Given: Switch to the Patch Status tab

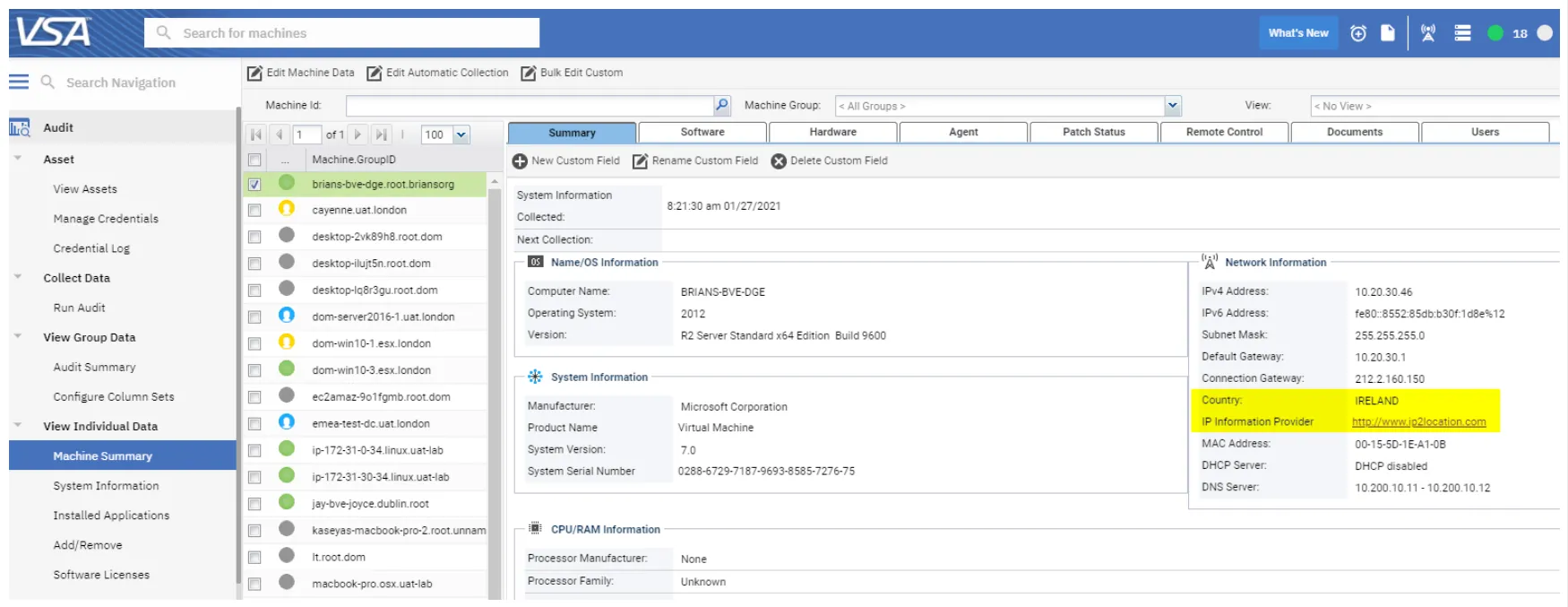Looking at the screenshot, I should 1093,132.
